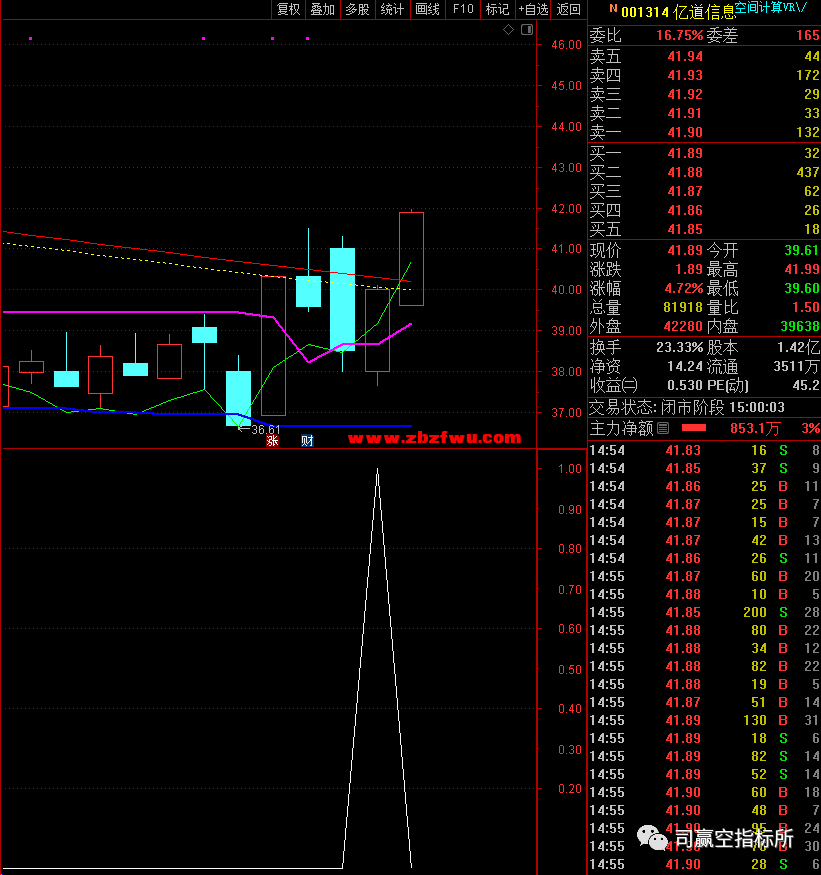Click the diamond icon above the chart
821x875 pixels.
508,30
